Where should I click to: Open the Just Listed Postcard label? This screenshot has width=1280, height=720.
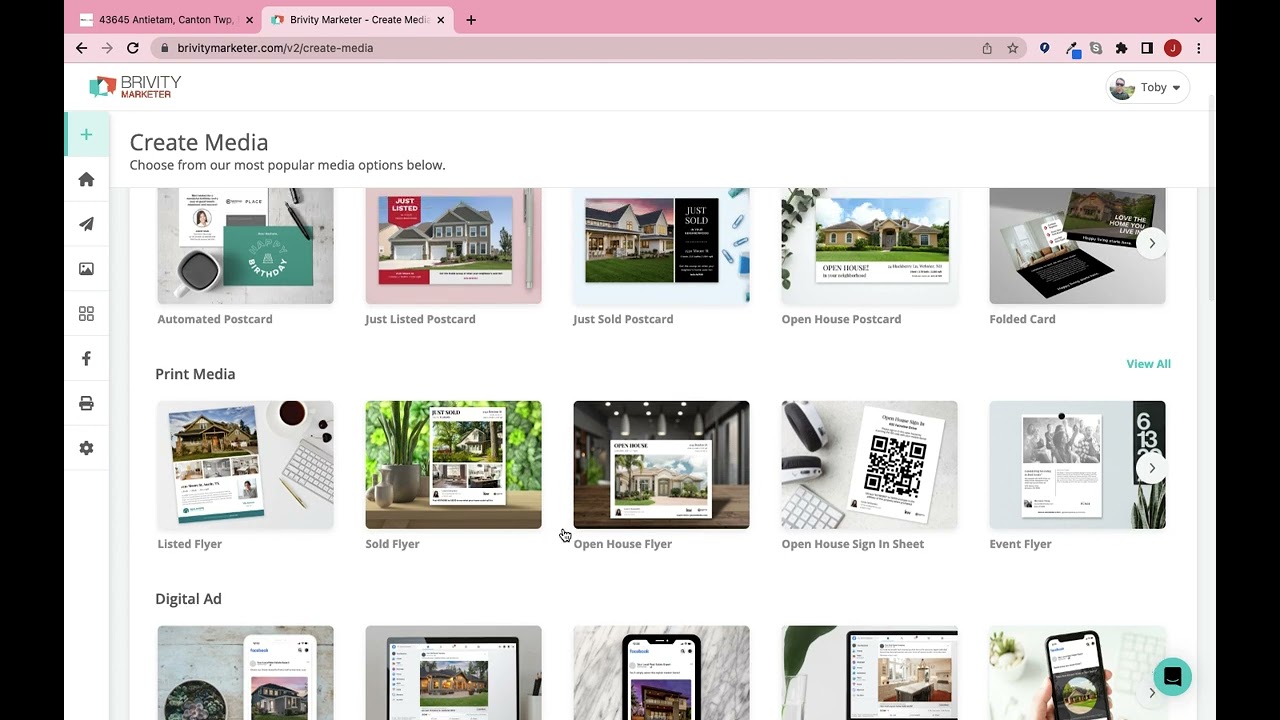tap(420, 319)
